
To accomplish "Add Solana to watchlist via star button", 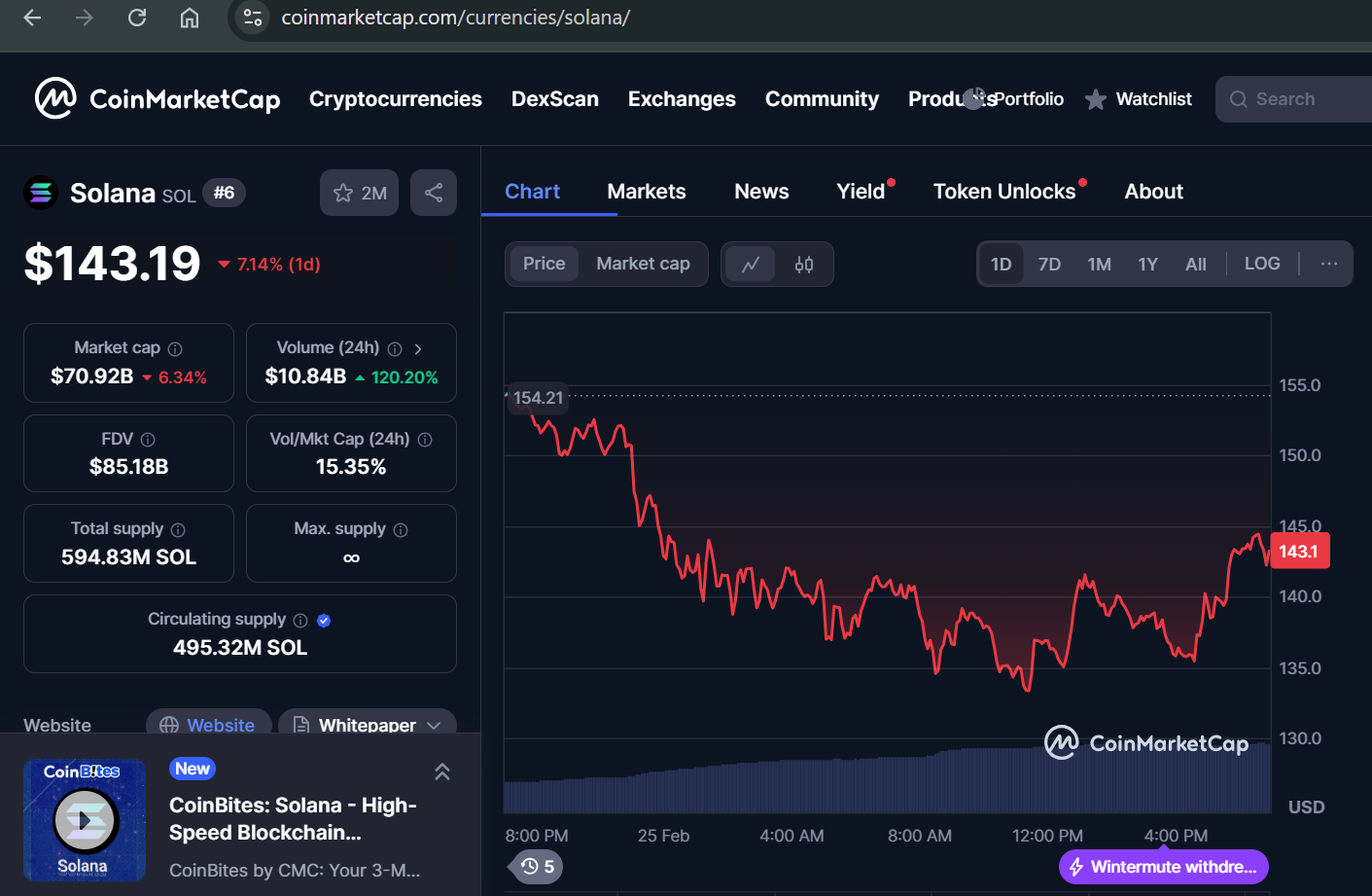I will point(359,193).
